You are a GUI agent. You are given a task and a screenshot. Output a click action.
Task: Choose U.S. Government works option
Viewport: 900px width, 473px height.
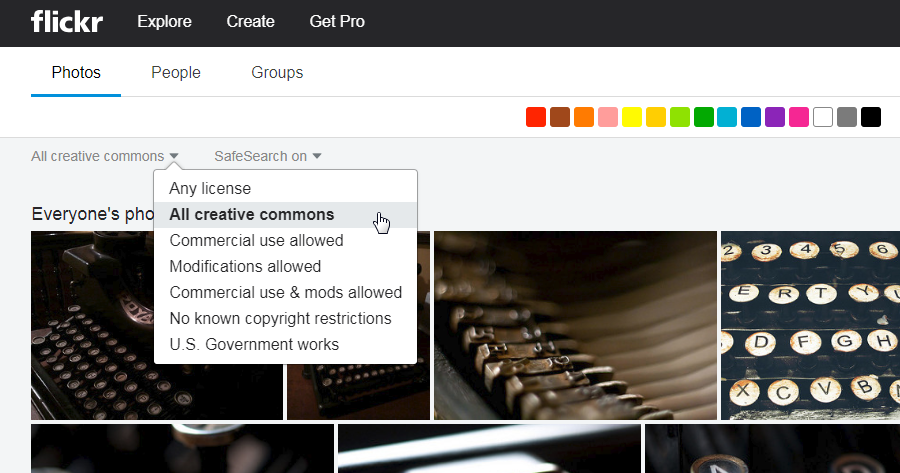coord(254,345)
